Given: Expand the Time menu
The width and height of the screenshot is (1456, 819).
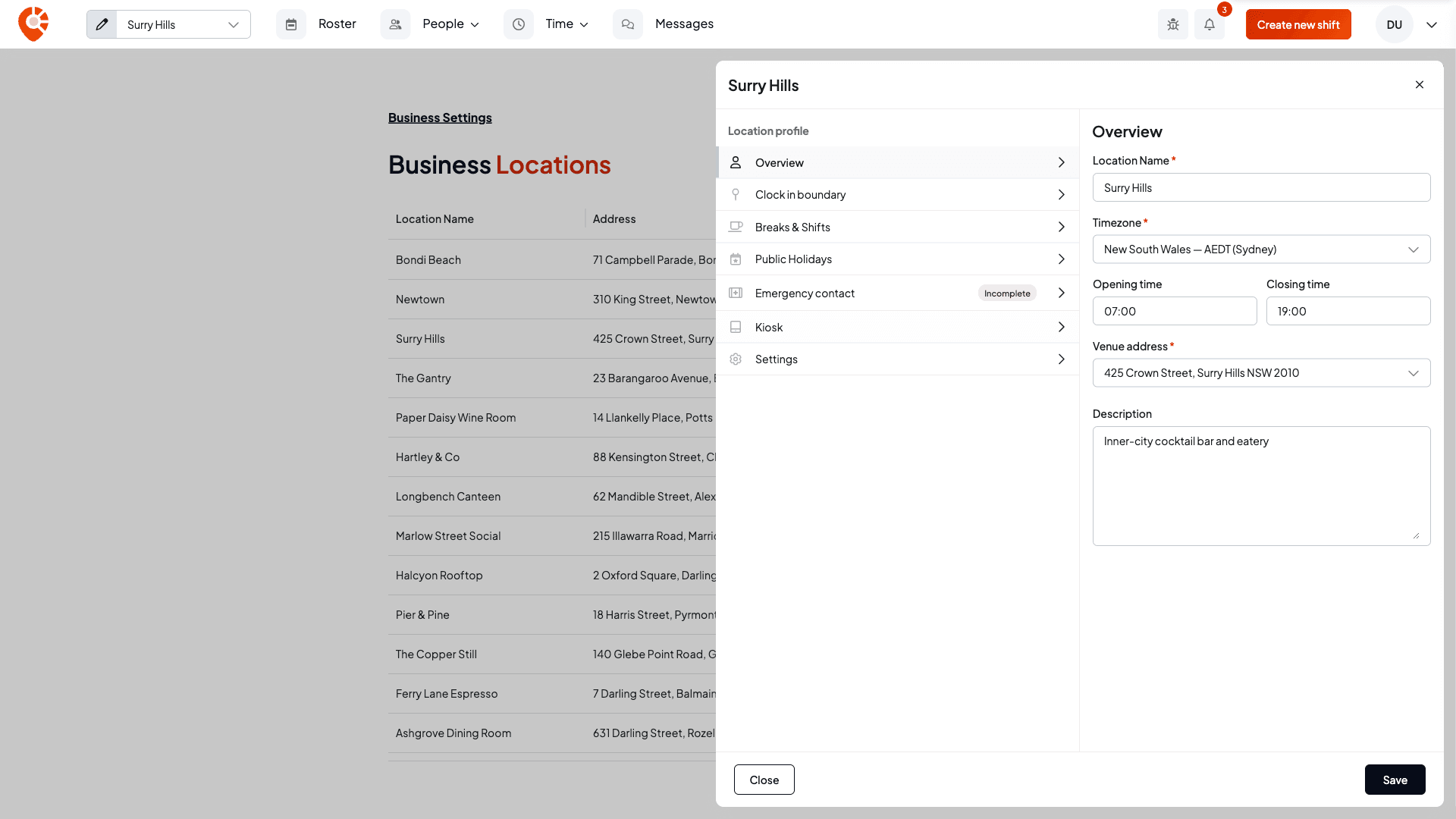Looking at the screenshot, I should (567, 24).
